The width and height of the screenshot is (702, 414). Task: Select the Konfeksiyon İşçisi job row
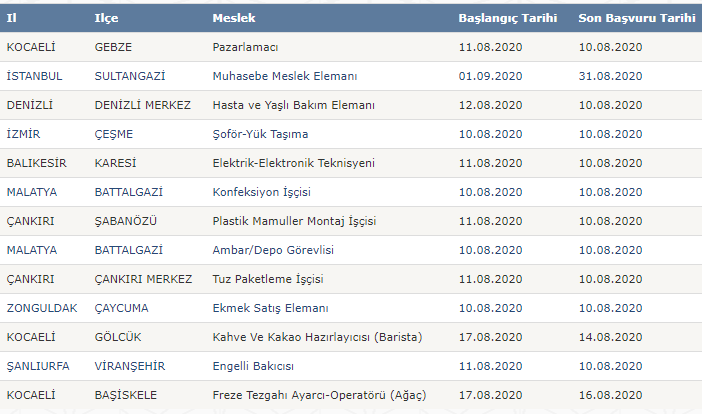(x=264, y=192)
